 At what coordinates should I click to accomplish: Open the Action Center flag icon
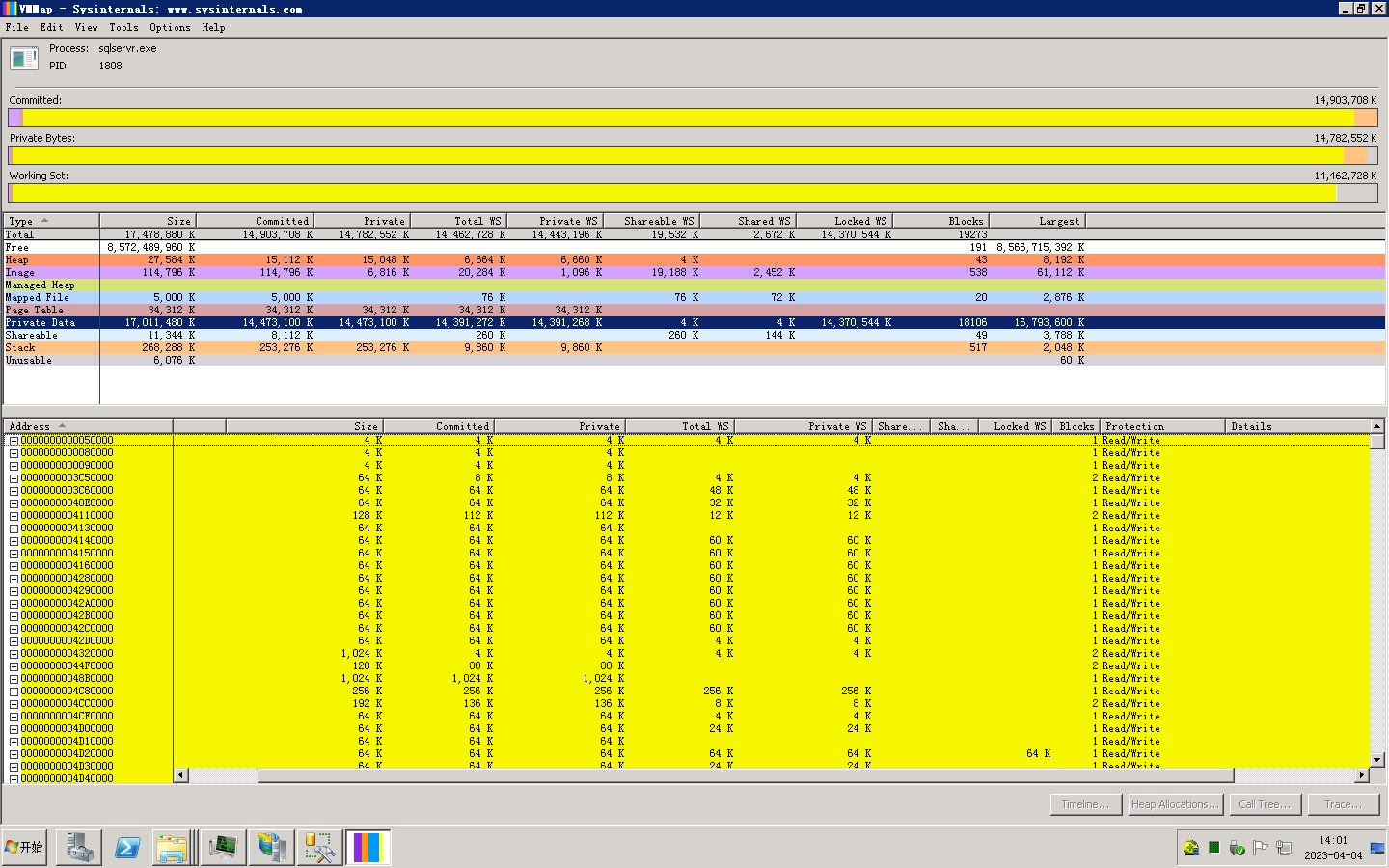click(1261, 848)
